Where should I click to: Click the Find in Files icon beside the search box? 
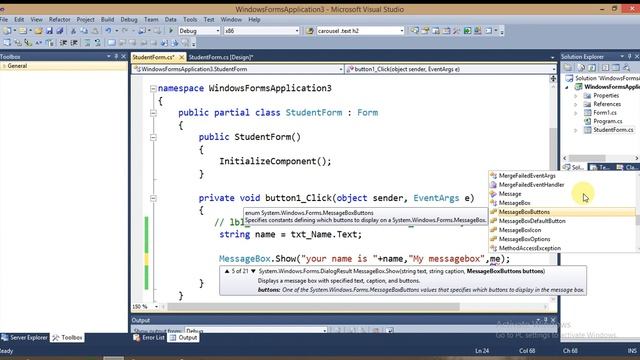(309, 31)
